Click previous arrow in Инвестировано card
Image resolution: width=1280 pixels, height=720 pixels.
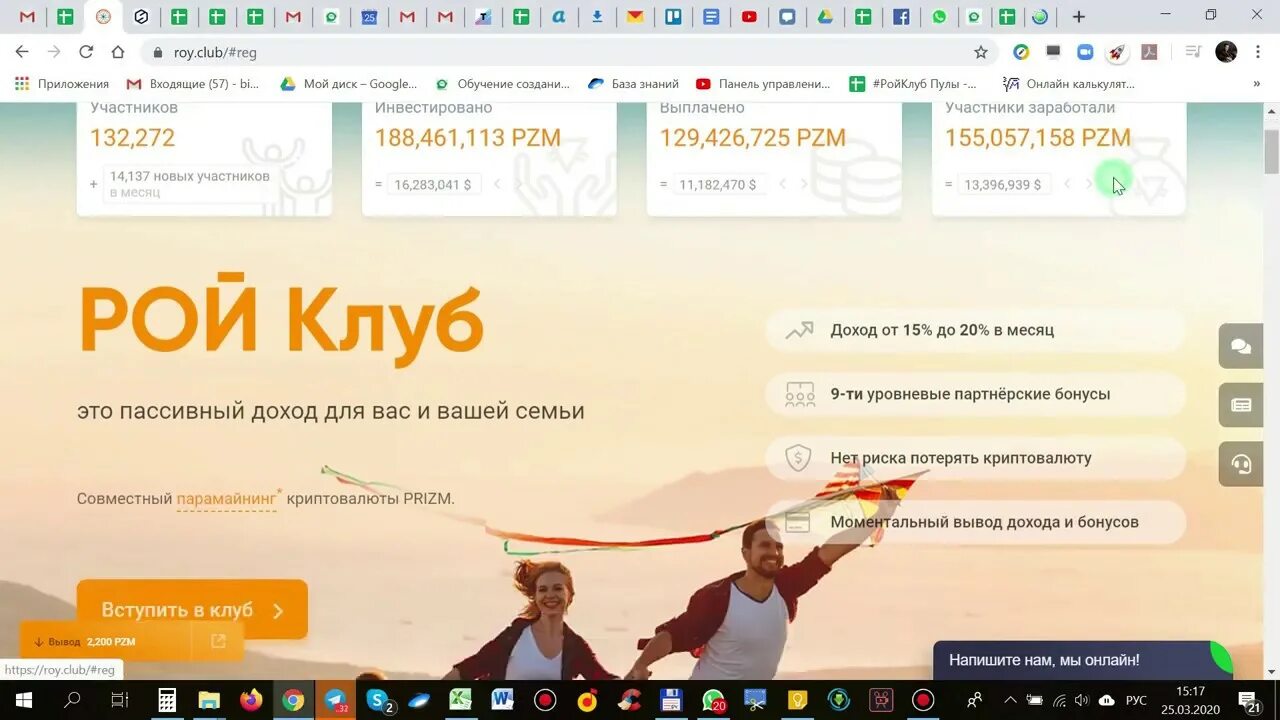tap(497, 184)
